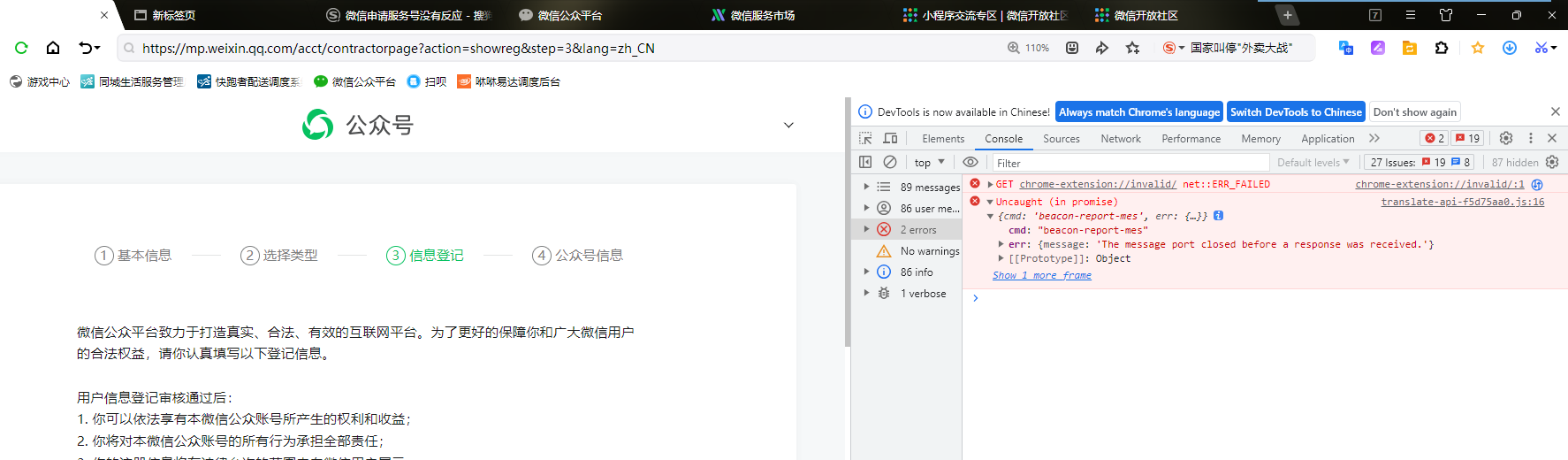Viewport: 1568px width, 460px height.
Task: Clear the console with the ban icon
Action: 890,162
